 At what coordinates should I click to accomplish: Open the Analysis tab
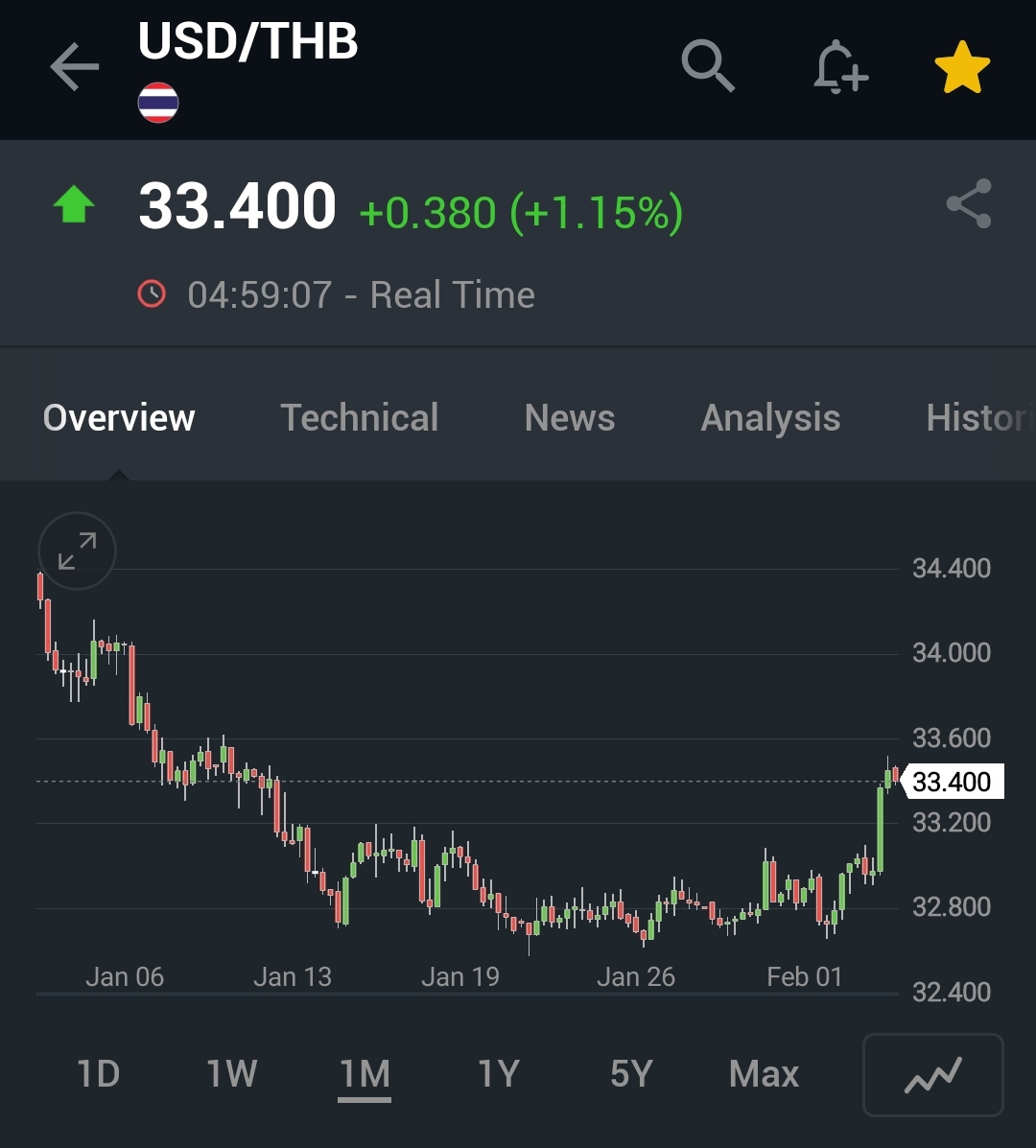click(770, 418)
